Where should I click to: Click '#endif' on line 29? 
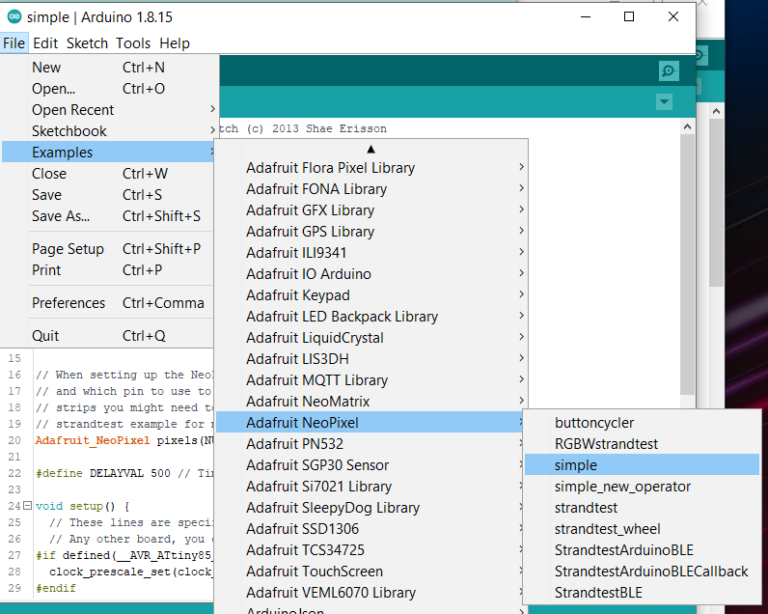(56, 588)
